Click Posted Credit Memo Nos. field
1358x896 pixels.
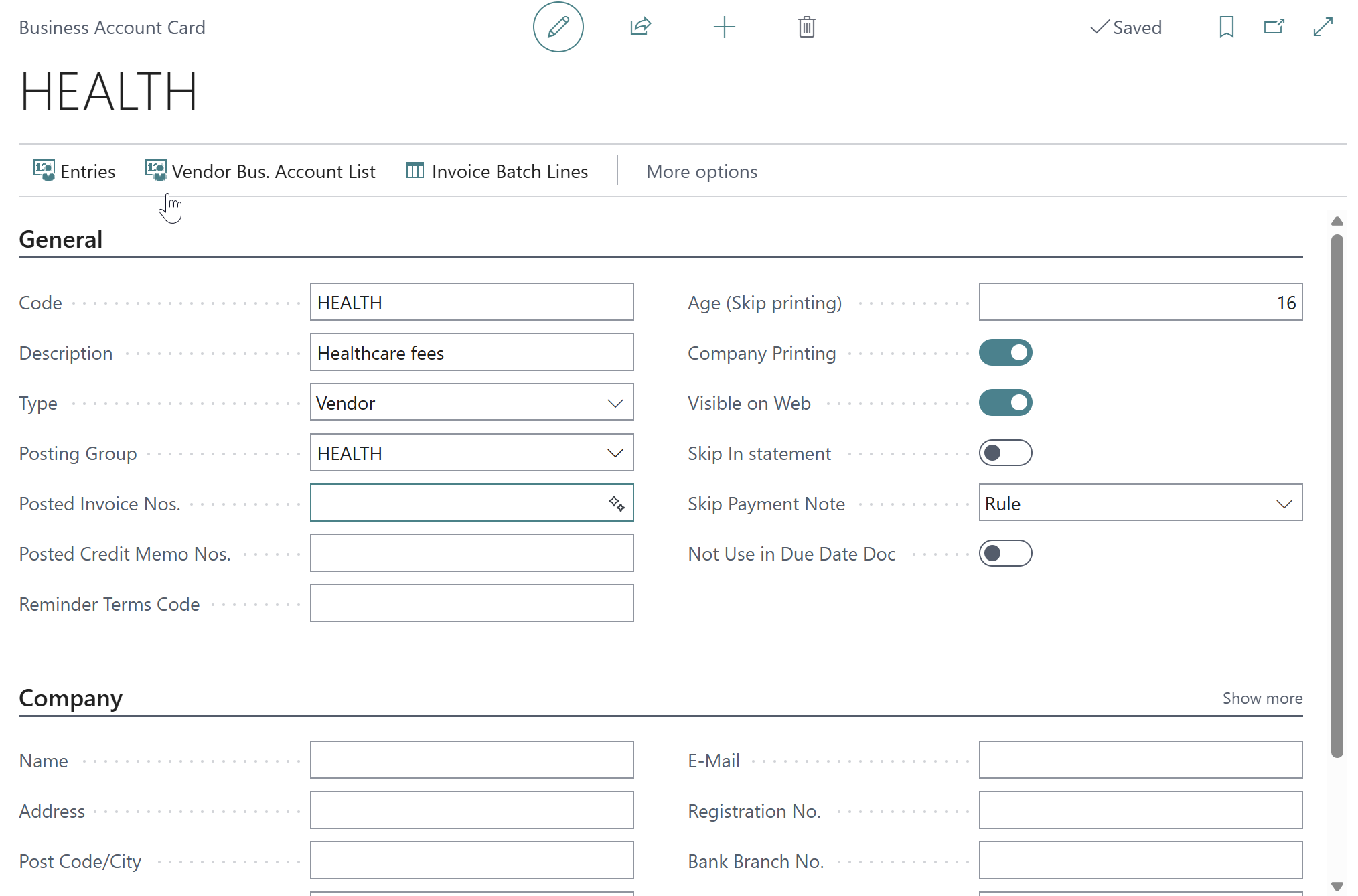point(472,553)
